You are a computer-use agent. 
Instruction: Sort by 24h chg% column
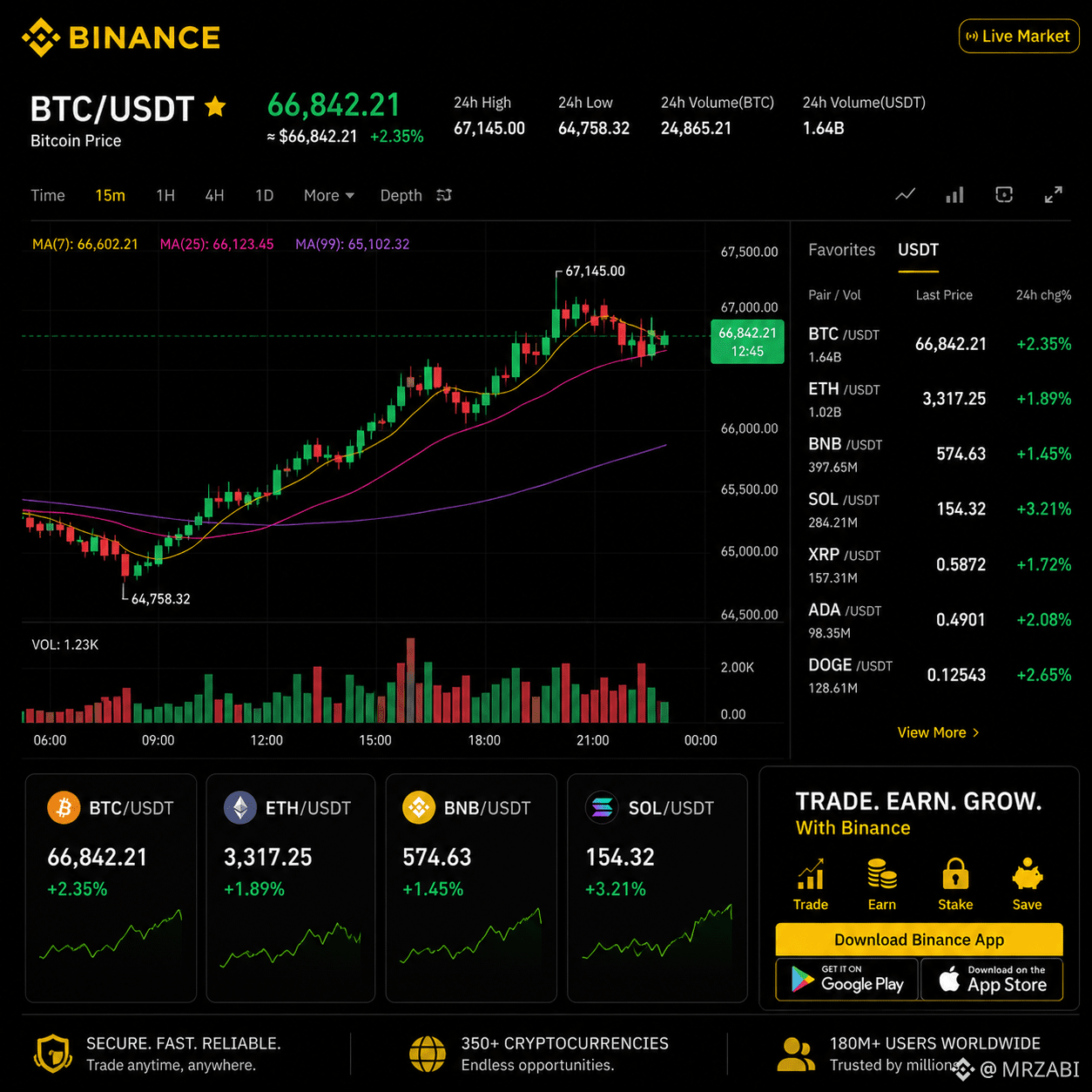point(1043,295)
